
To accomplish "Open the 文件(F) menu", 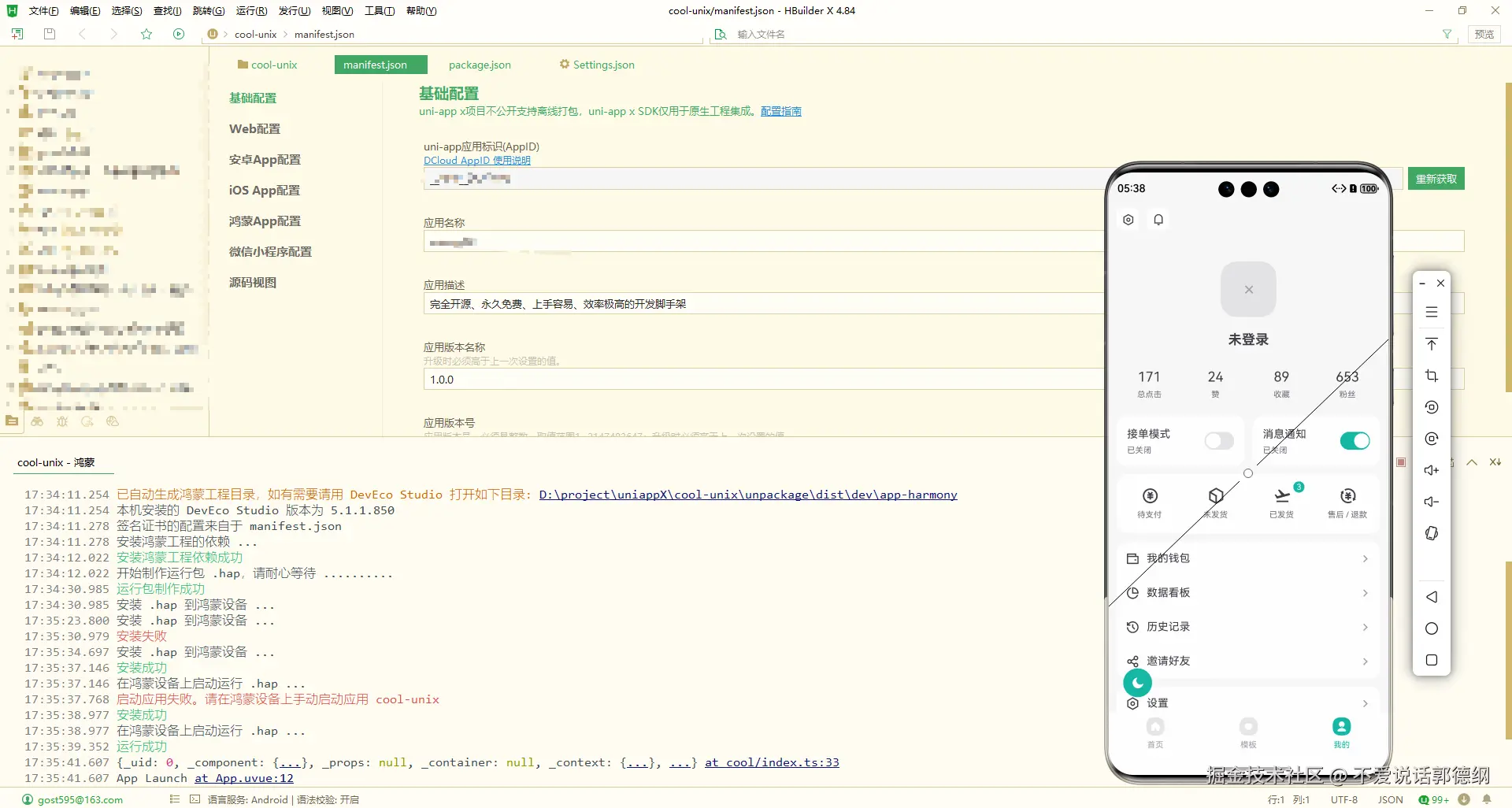I will point(43,11).
